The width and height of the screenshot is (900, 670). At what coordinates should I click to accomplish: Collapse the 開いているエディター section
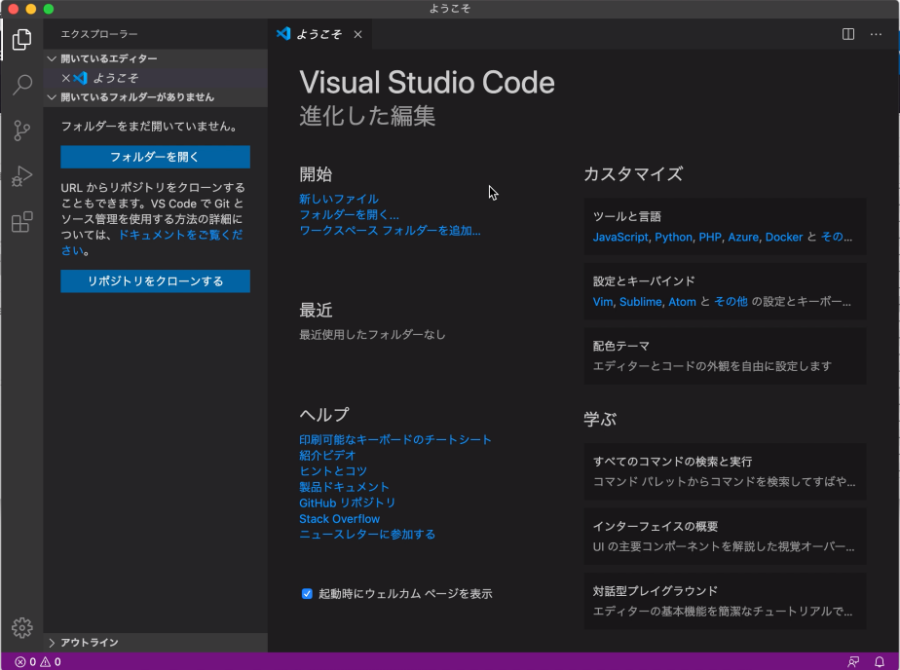point(156,59)
